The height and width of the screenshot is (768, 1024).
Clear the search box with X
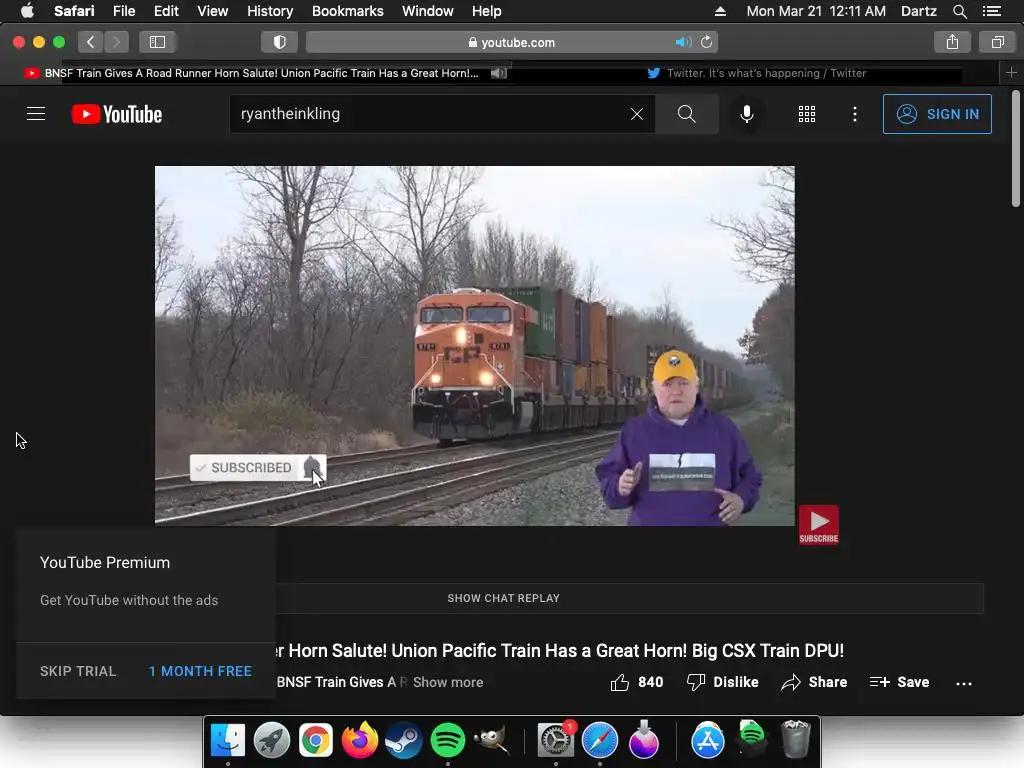[x=637, y=114]
